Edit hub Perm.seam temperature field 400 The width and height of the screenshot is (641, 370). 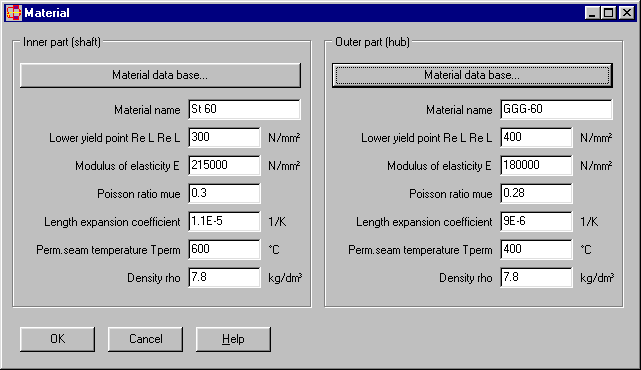click(x=536, y=249)
